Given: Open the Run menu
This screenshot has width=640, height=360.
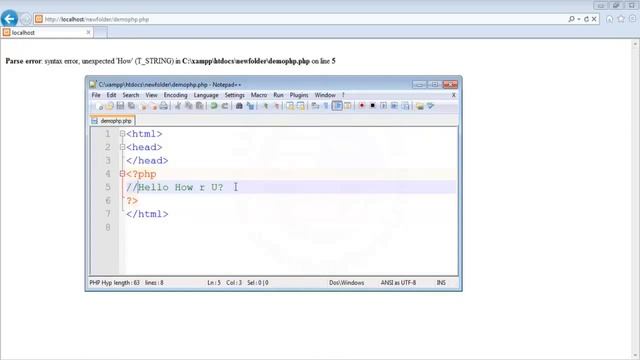Looking at the screenshot, I should tap(278, 95).
